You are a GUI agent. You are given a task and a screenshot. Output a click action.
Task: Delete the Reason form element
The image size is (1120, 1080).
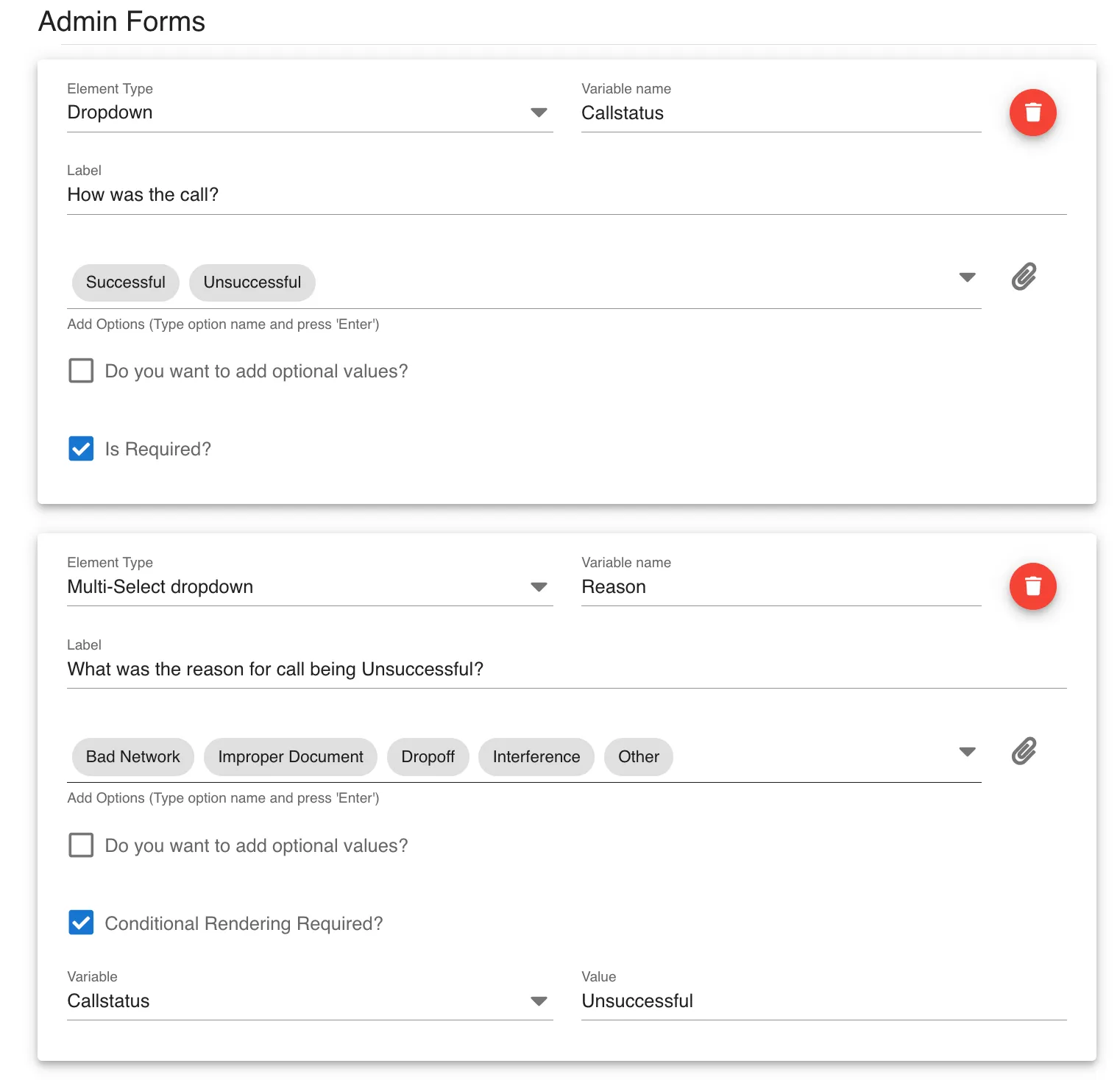pos(1032,586)
